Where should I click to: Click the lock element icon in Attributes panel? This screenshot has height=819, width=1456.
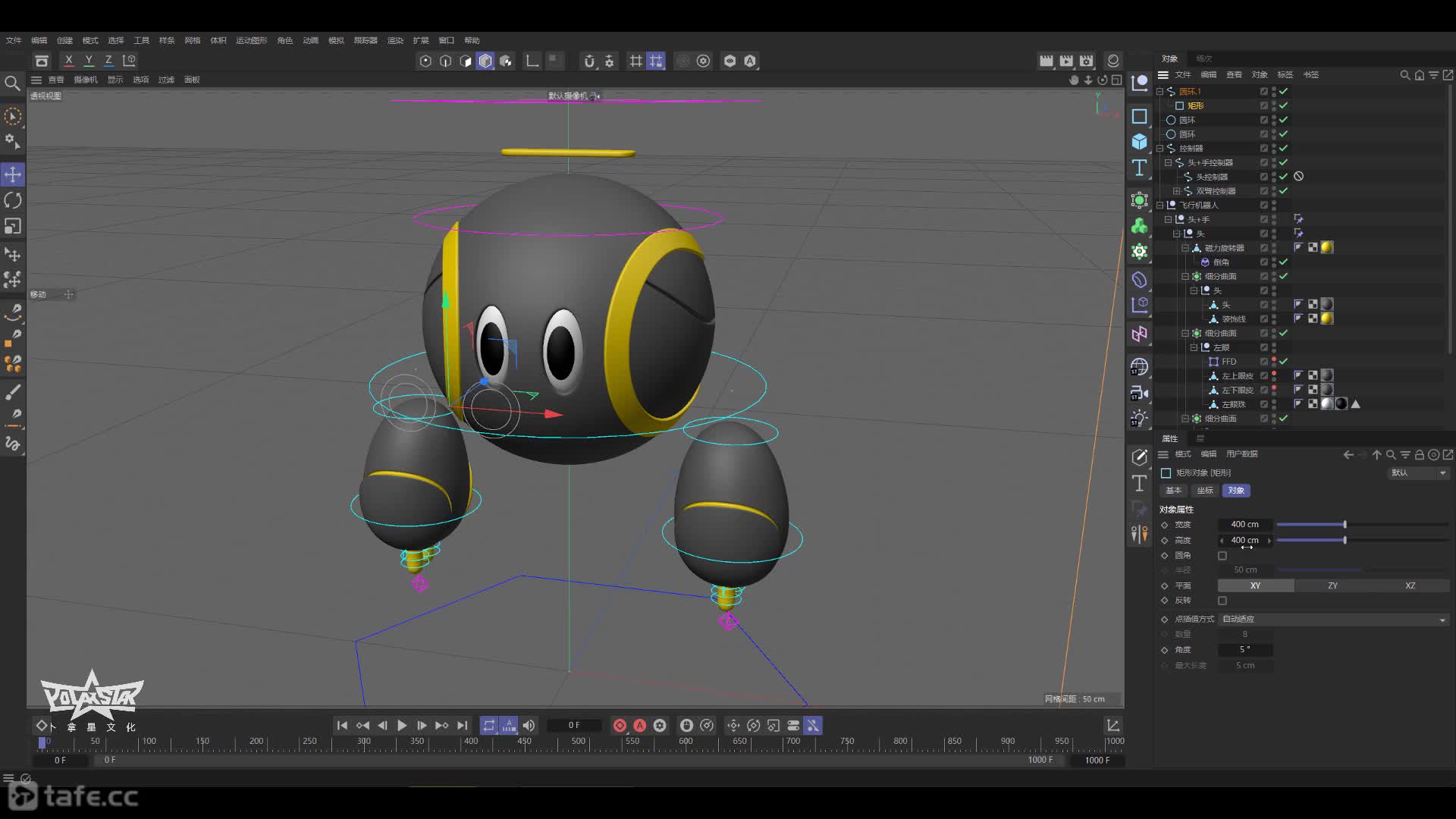pos(1419,455)
